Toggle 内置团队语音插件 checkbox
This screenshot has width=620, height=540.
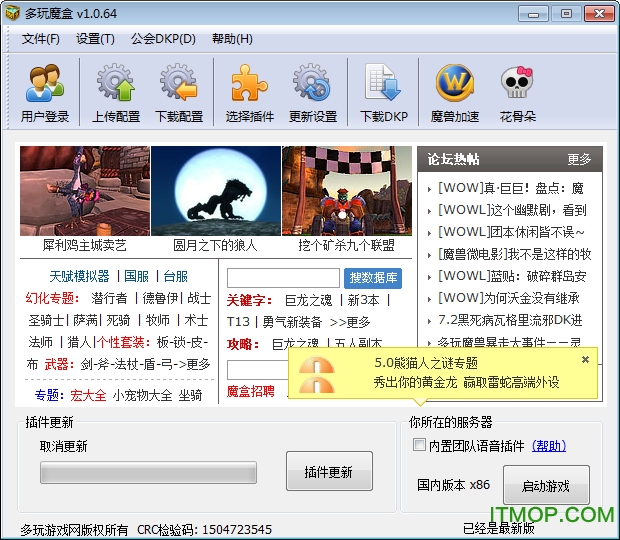point(419,445)
